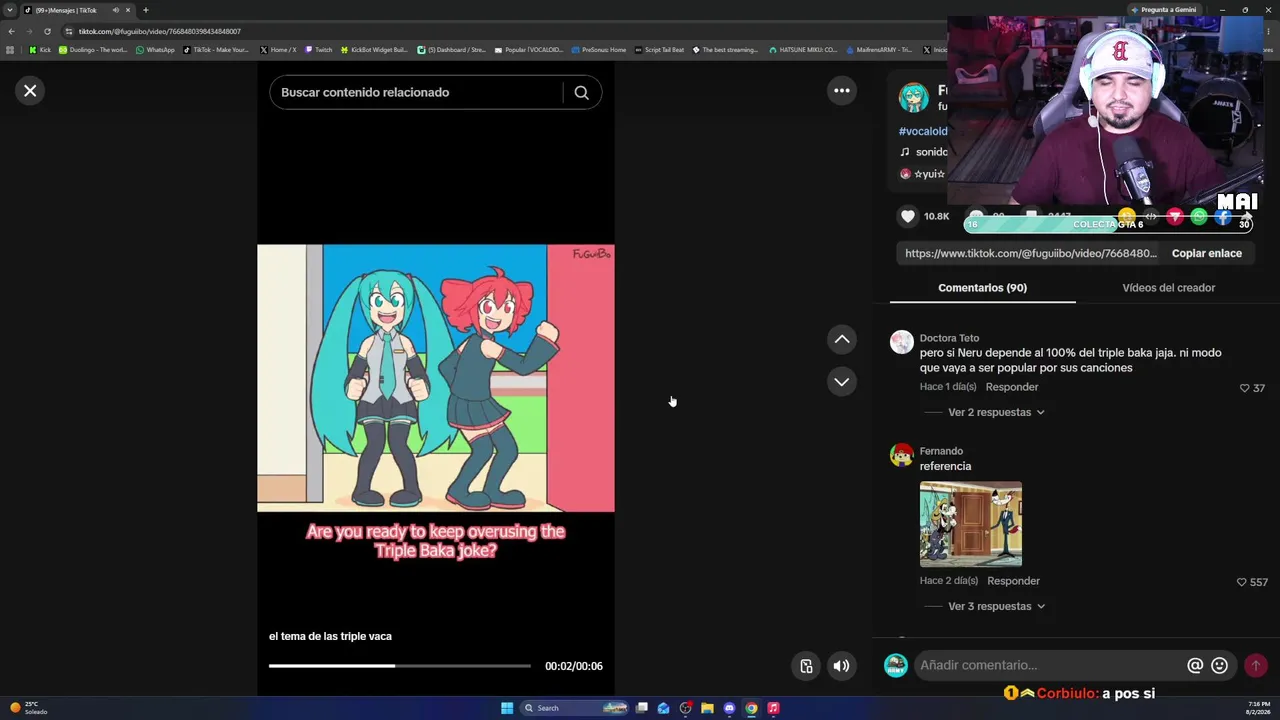1280x720 pixels.
Task: Open the Home / X bookmark
Action: coord(278,50)
